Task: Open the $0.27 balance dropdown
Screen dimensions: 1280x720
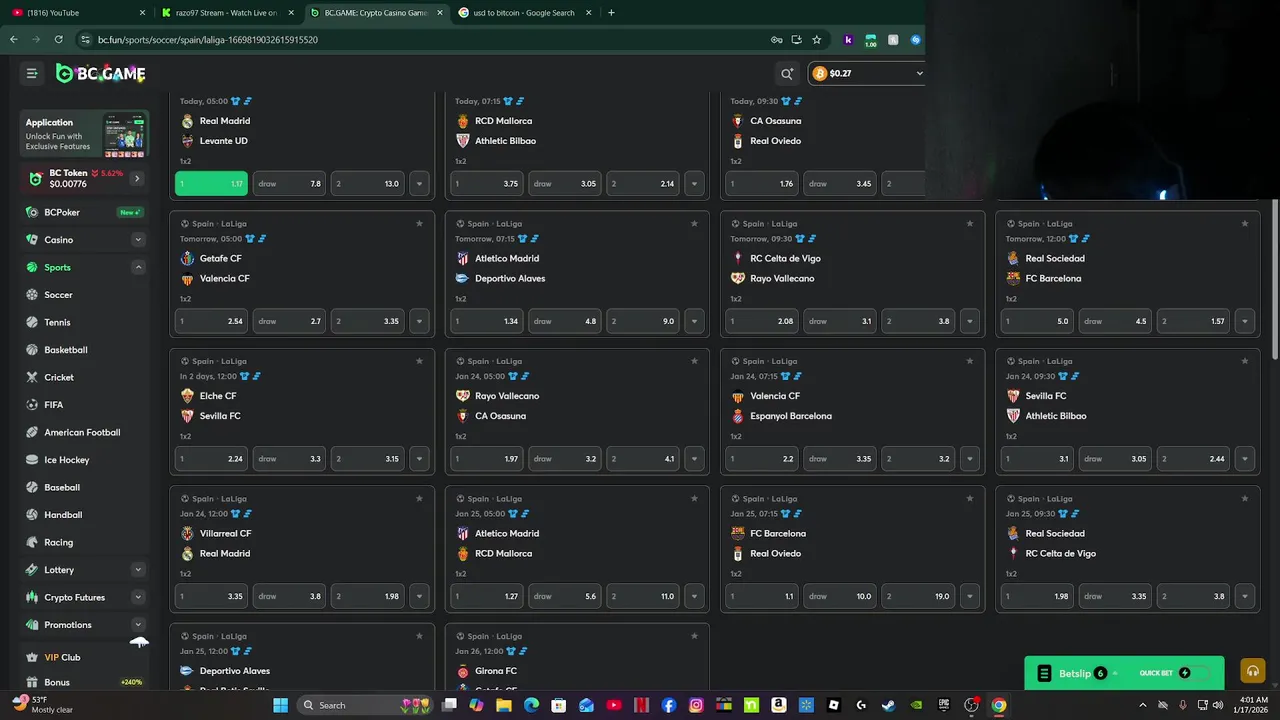Action: pos(866,73)
